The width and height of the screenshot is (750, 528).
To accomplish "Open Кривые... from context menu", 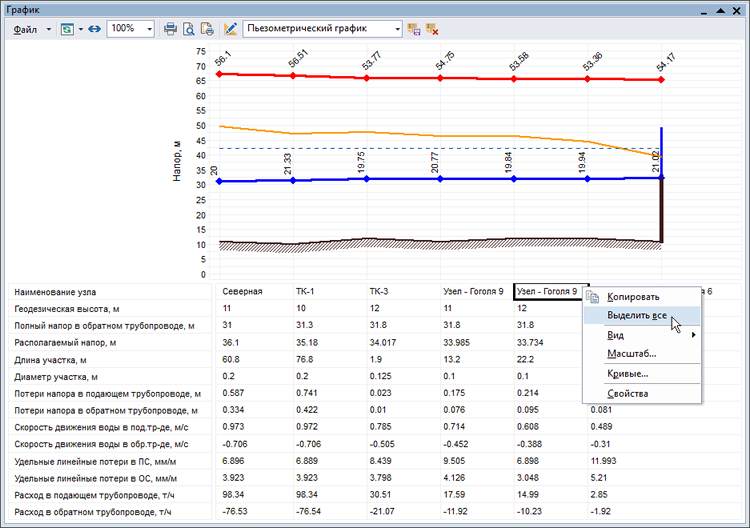I will 627,373.
